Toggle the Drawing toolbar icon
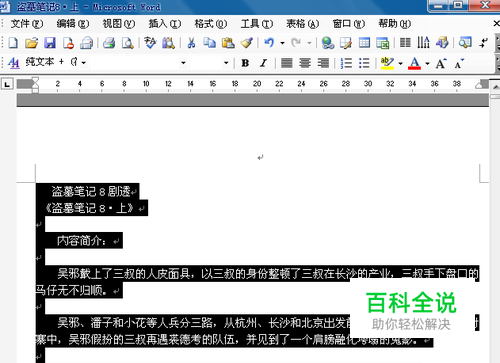 tap(442, 43)
